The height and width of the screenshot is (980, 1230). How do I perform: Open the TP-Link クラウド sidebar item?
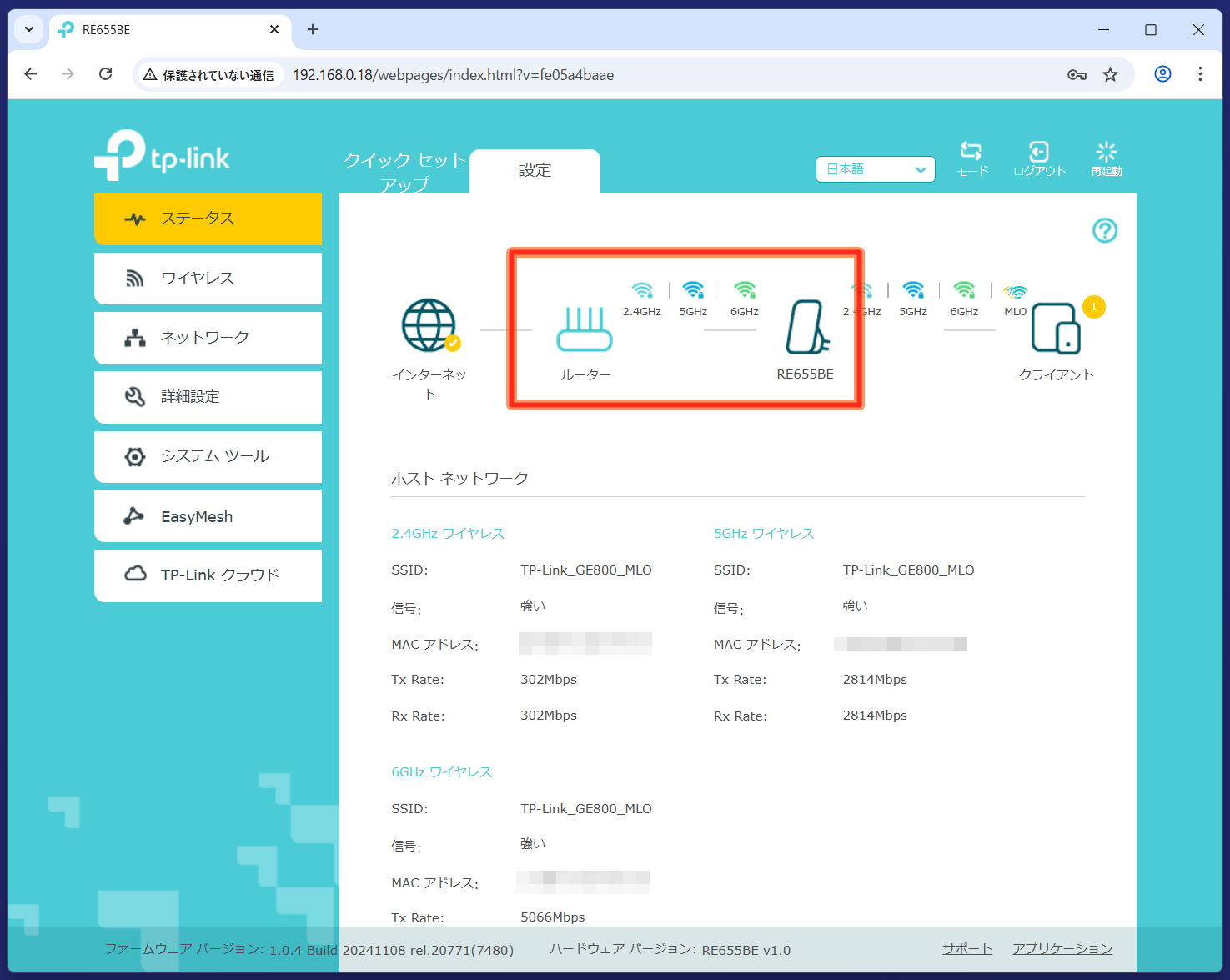pyautogui.click(x=208, y=575)
